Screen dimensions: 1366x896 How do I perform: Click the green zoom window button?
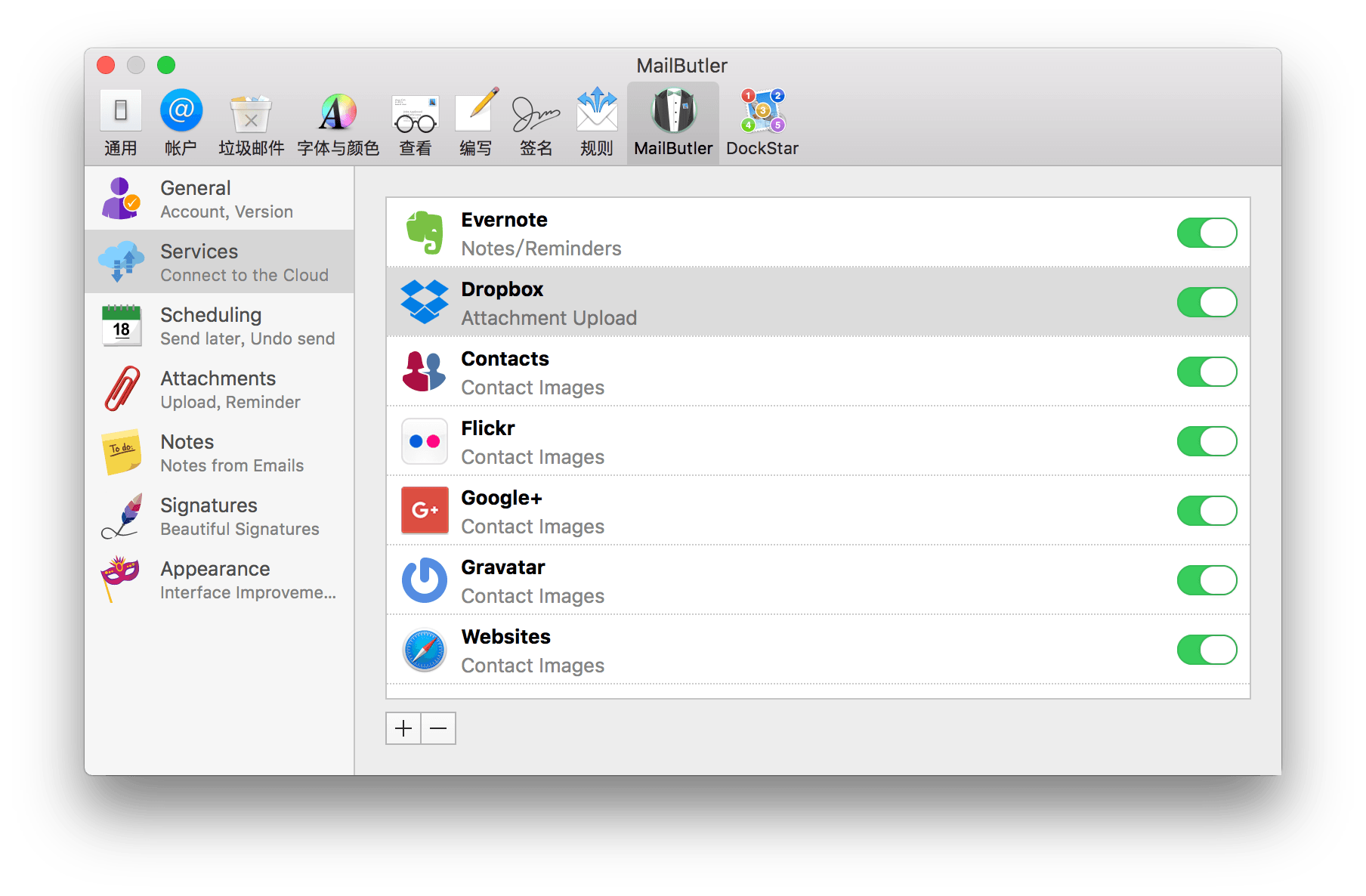coord(166,65)
